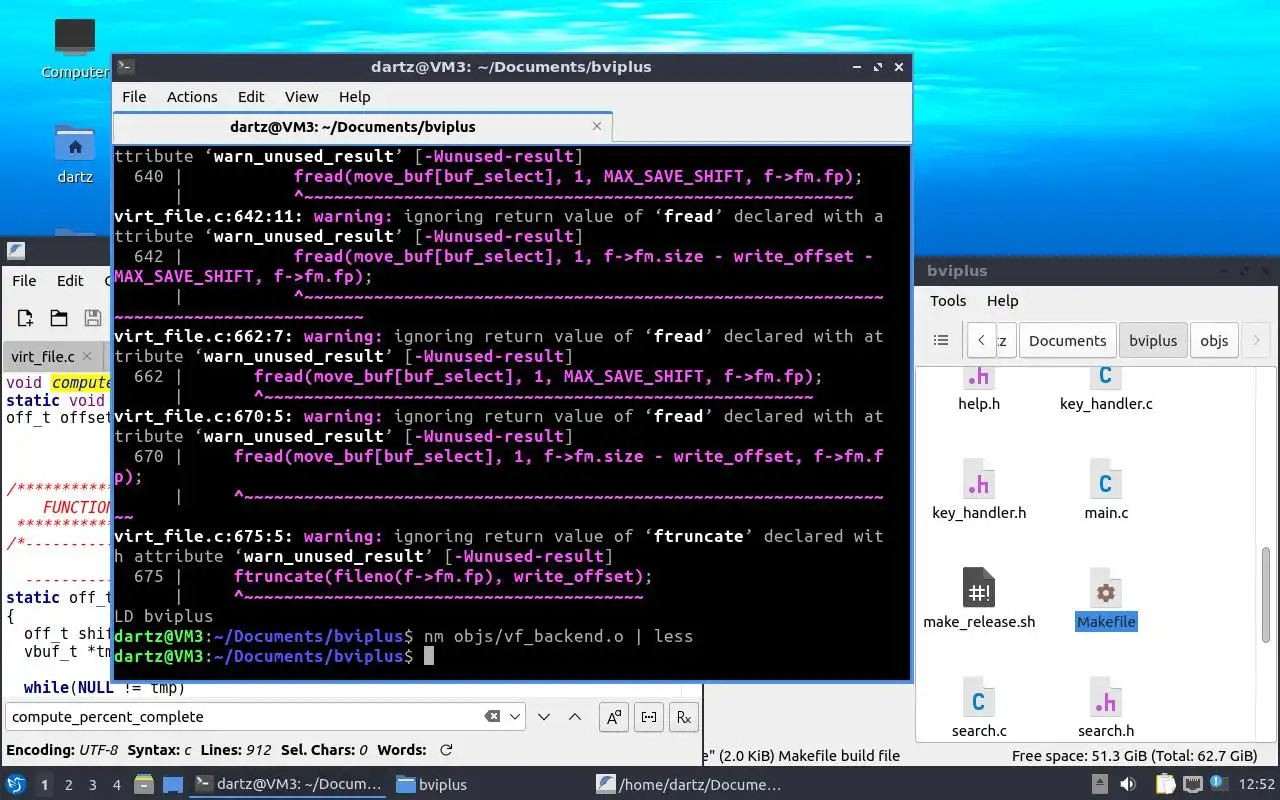Open the Computer desktop icon
Image resolution: width=1280 pixels, height=800 pixels.
75,48
